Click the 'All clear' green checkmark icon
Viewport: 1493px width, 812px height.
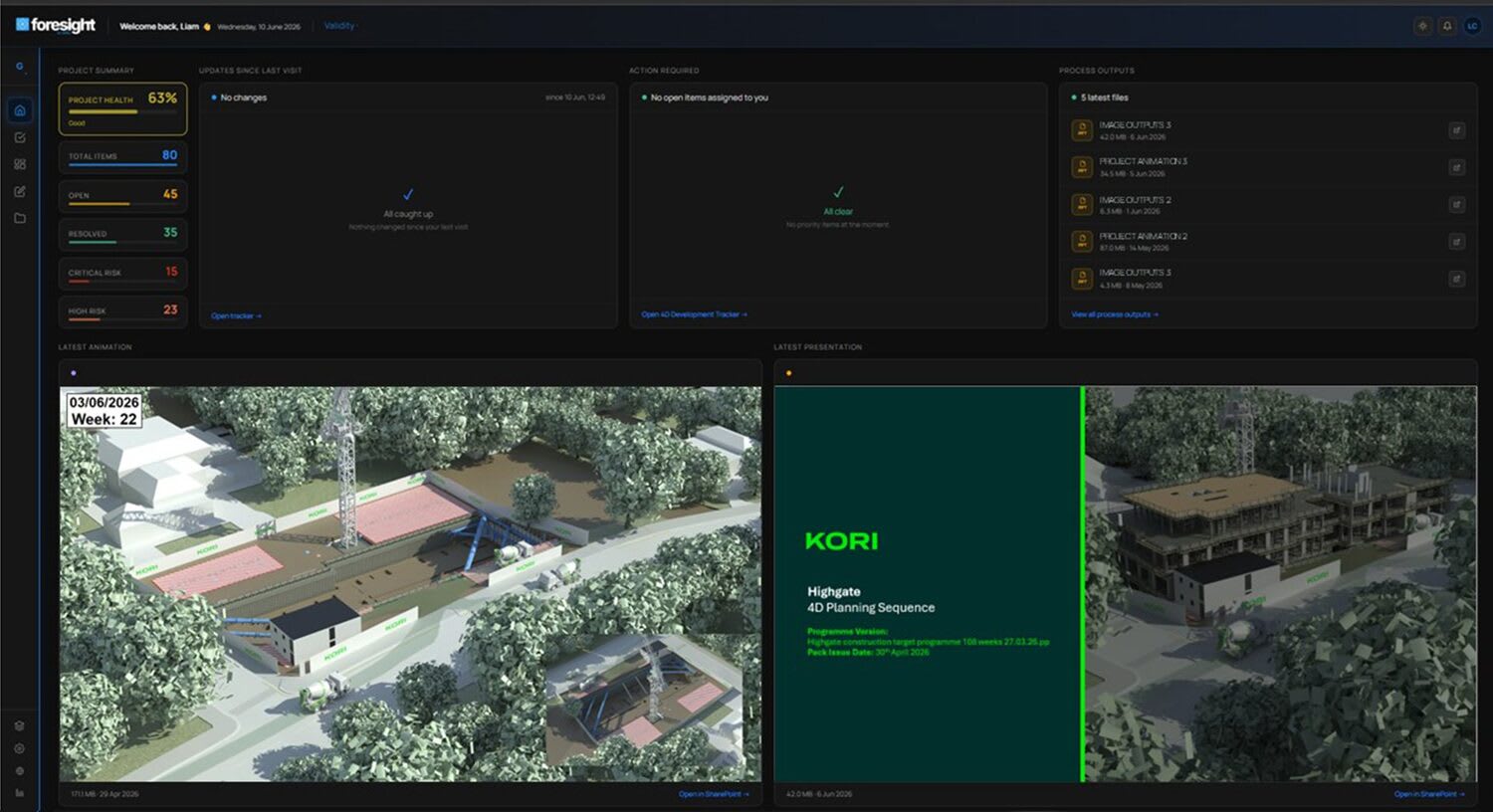coord(838,192)
